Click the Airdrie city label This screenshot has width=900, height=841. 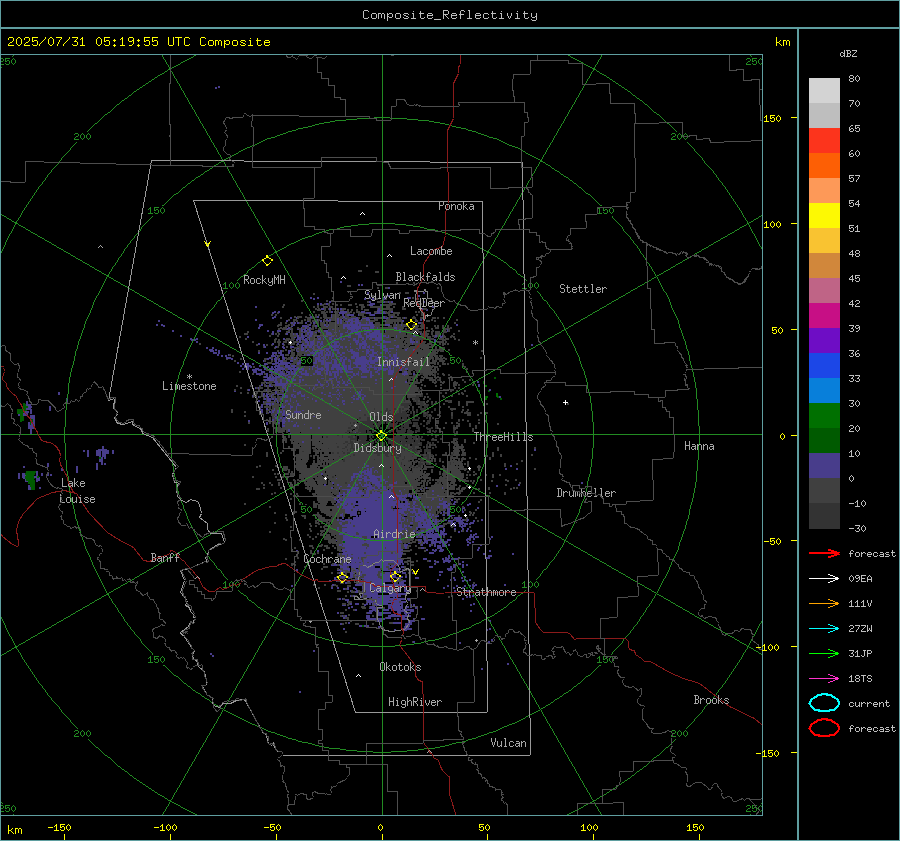coord(394,534)
